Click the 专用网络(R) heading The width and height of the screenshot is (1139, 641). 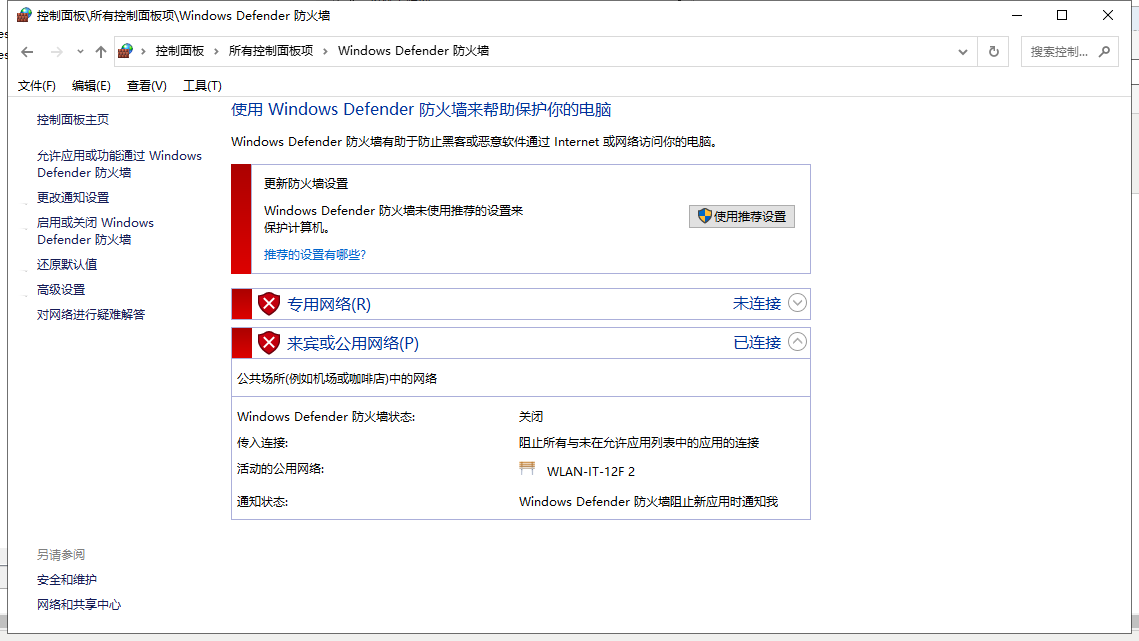[328, 304]
